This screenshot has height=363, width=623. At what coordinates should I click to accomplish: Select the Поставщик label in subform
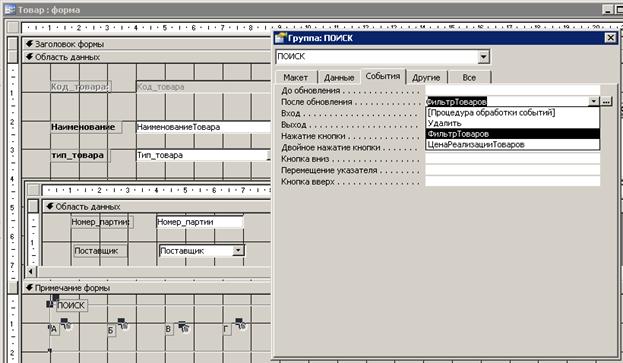tap(100, 251)
